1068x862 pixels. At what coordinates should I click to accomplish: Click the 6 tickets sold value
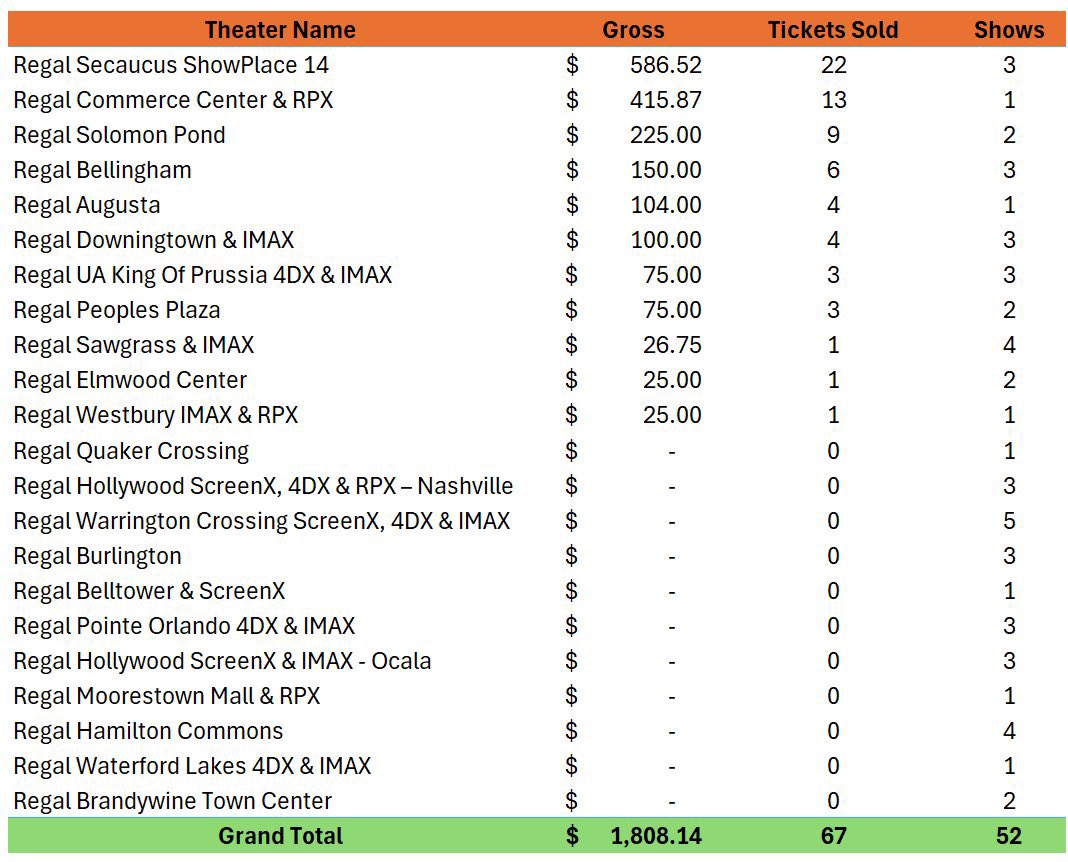point(833,170)
